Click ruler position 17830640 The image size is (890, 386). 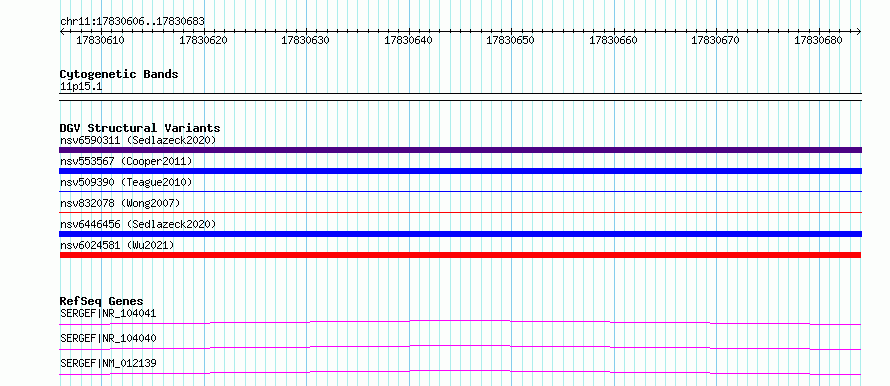[x=409, y=40]
